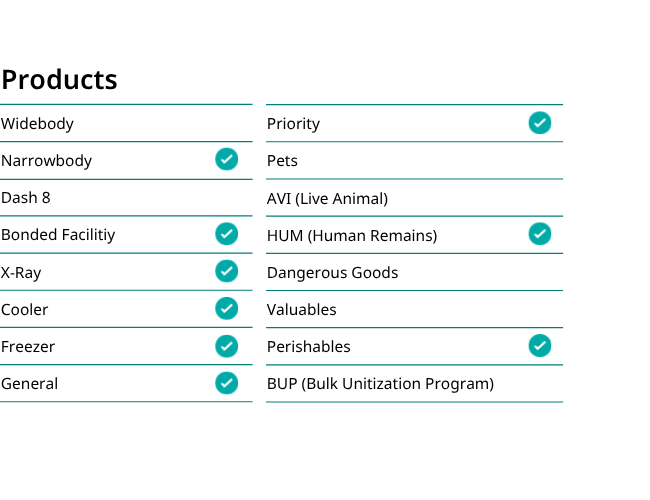The width and height of the screenshot is (650, 500).
Task: Click the Cooler checkmark icon
Action: click(226, 308)
